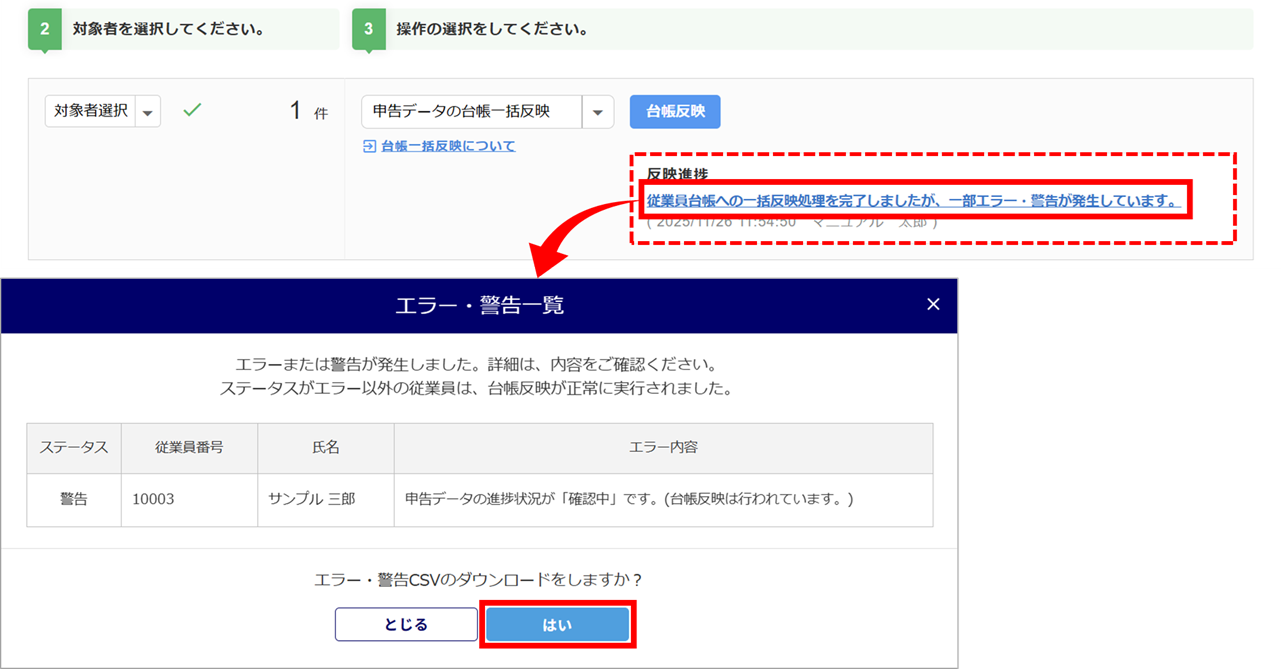Open the 台帳一括反映について link

coord(448,146)
